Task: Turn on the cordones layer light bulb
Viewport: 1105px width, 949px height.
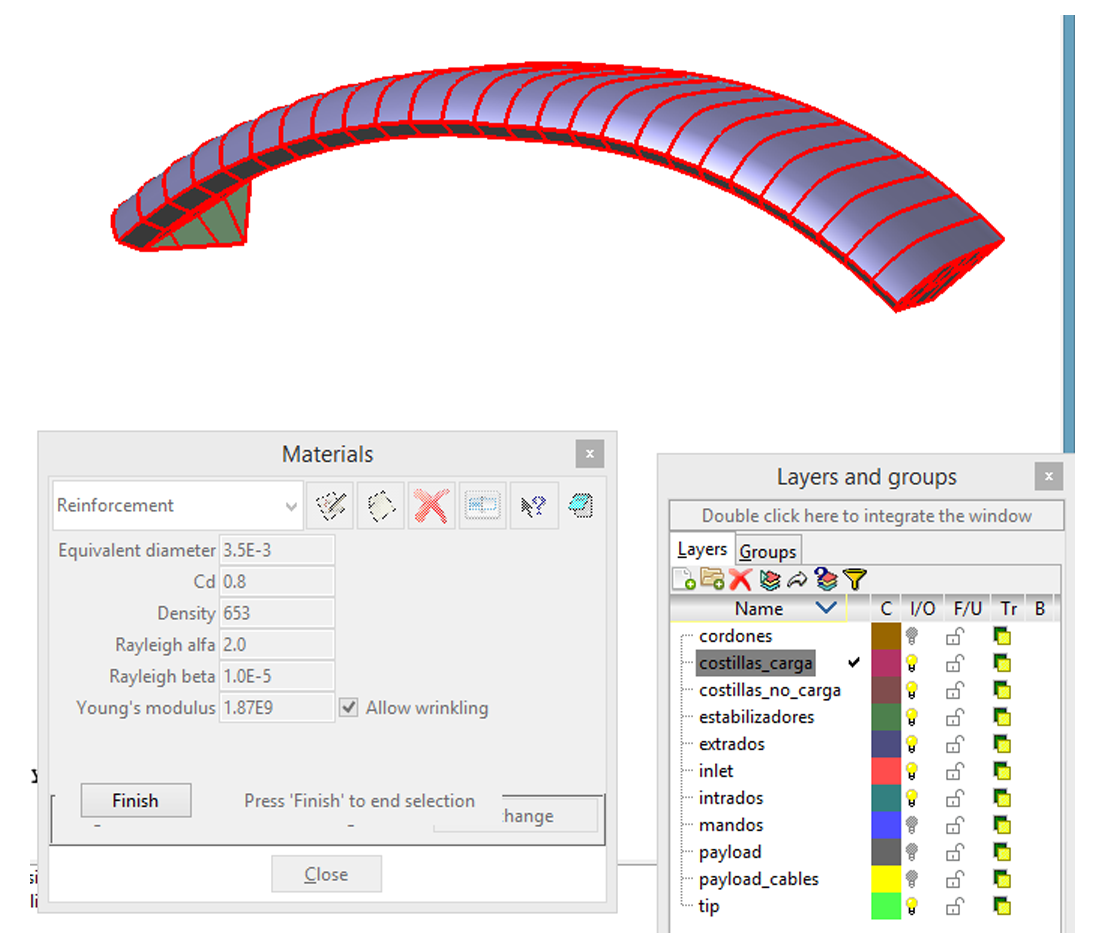Action: (x=912, y=636)
